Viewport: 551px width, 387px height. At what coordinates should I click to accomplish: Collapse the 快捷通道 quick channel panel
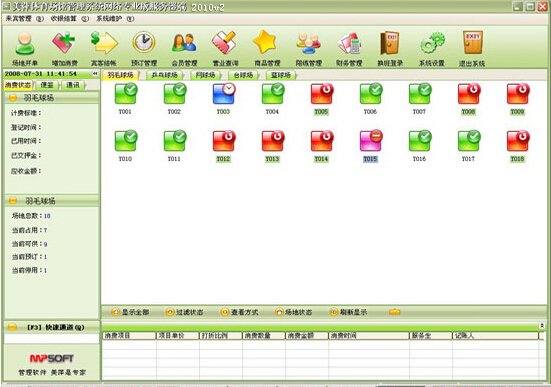(12, 327)
